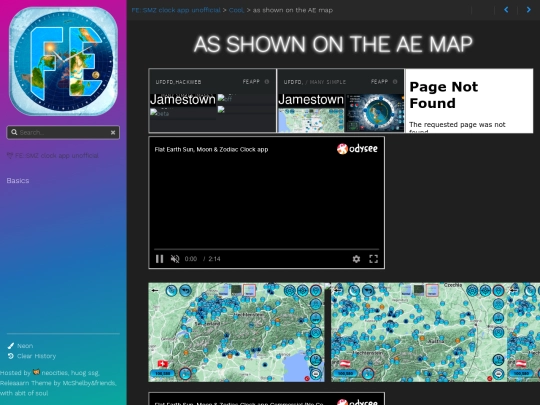Click the video progress bar
Screen dimensions: 540x405
pyautogui.click(x=267, y=249)
